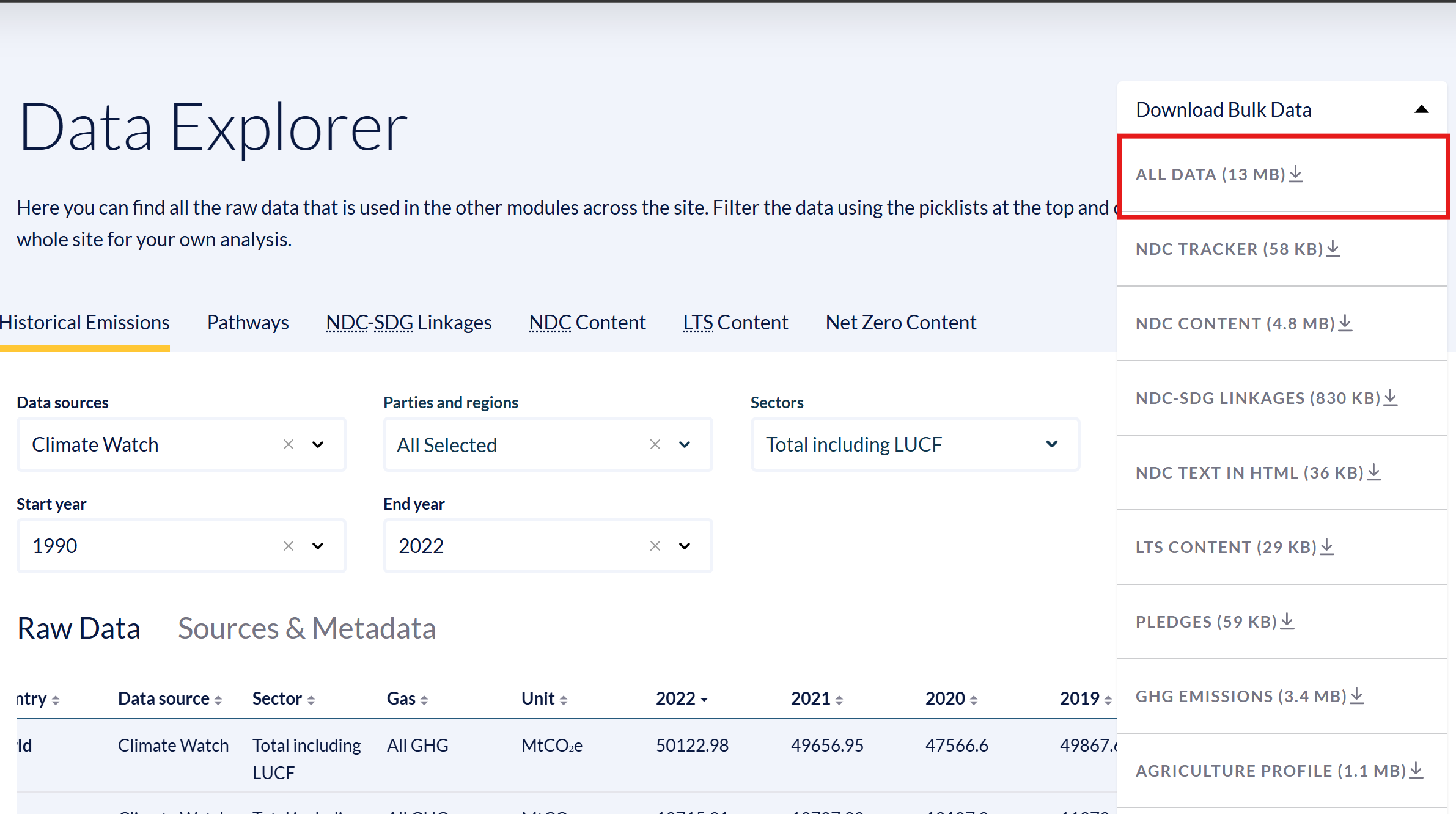Click the download icon for GHG EMISSIONS
Screen dimensions: 1456x814
[1357, 696]
